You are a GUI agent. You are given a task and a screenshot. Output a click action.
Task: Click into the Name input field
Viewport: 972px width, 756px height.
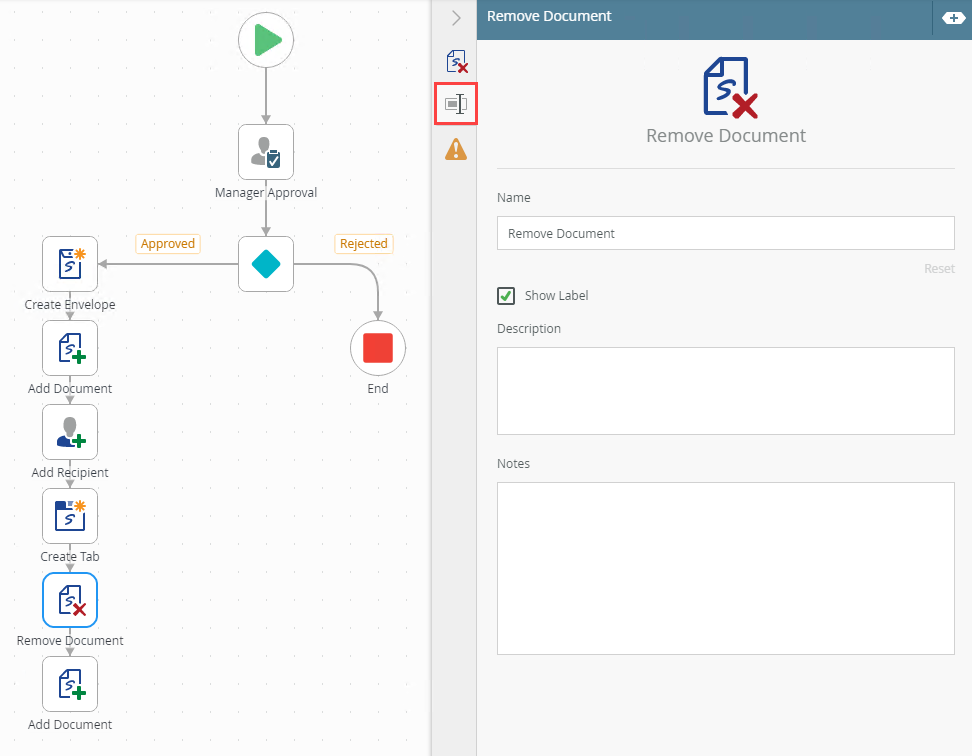[725, 234]
